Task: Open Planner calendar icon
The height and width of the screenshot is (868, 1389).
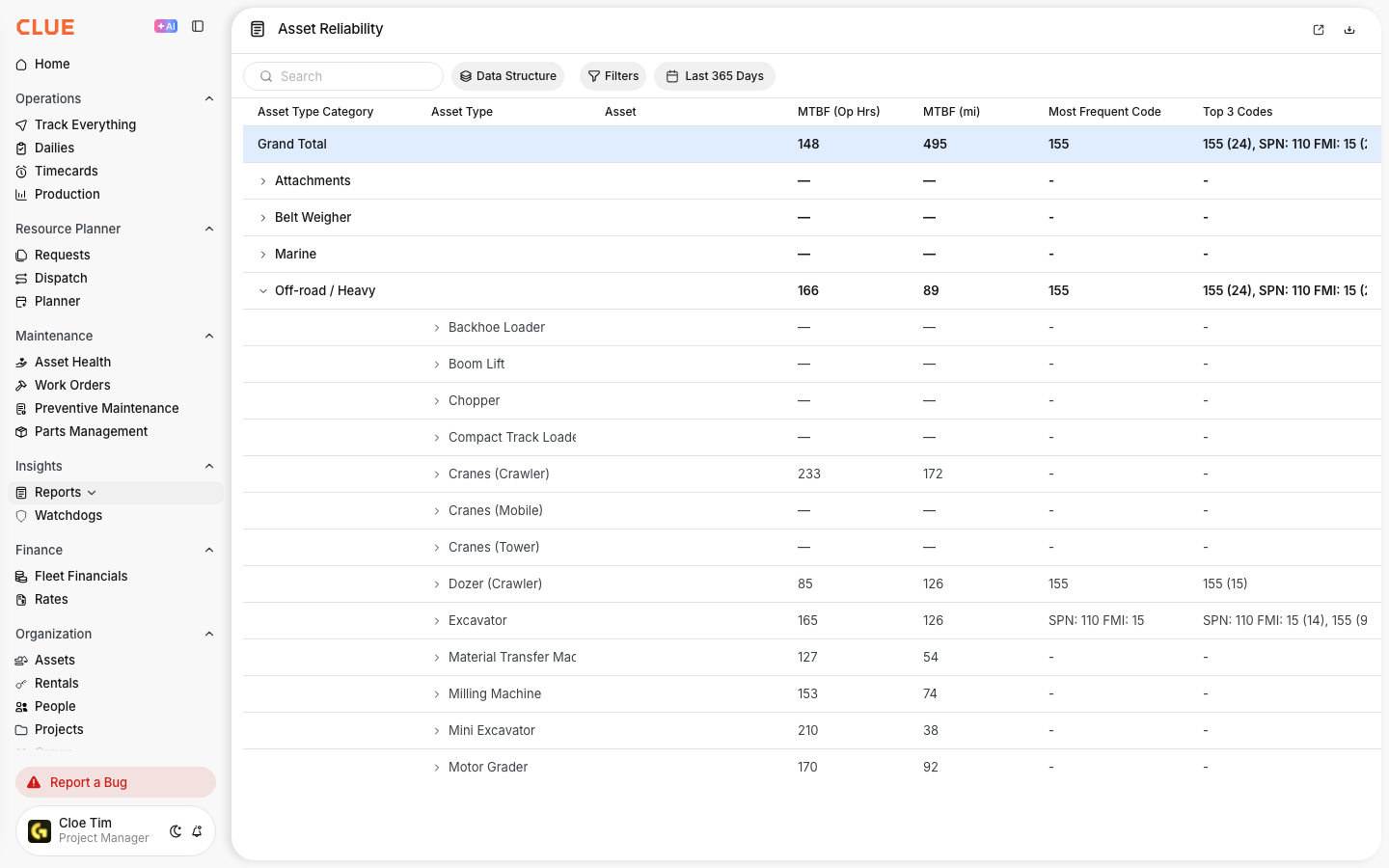Action: [21, 302]
